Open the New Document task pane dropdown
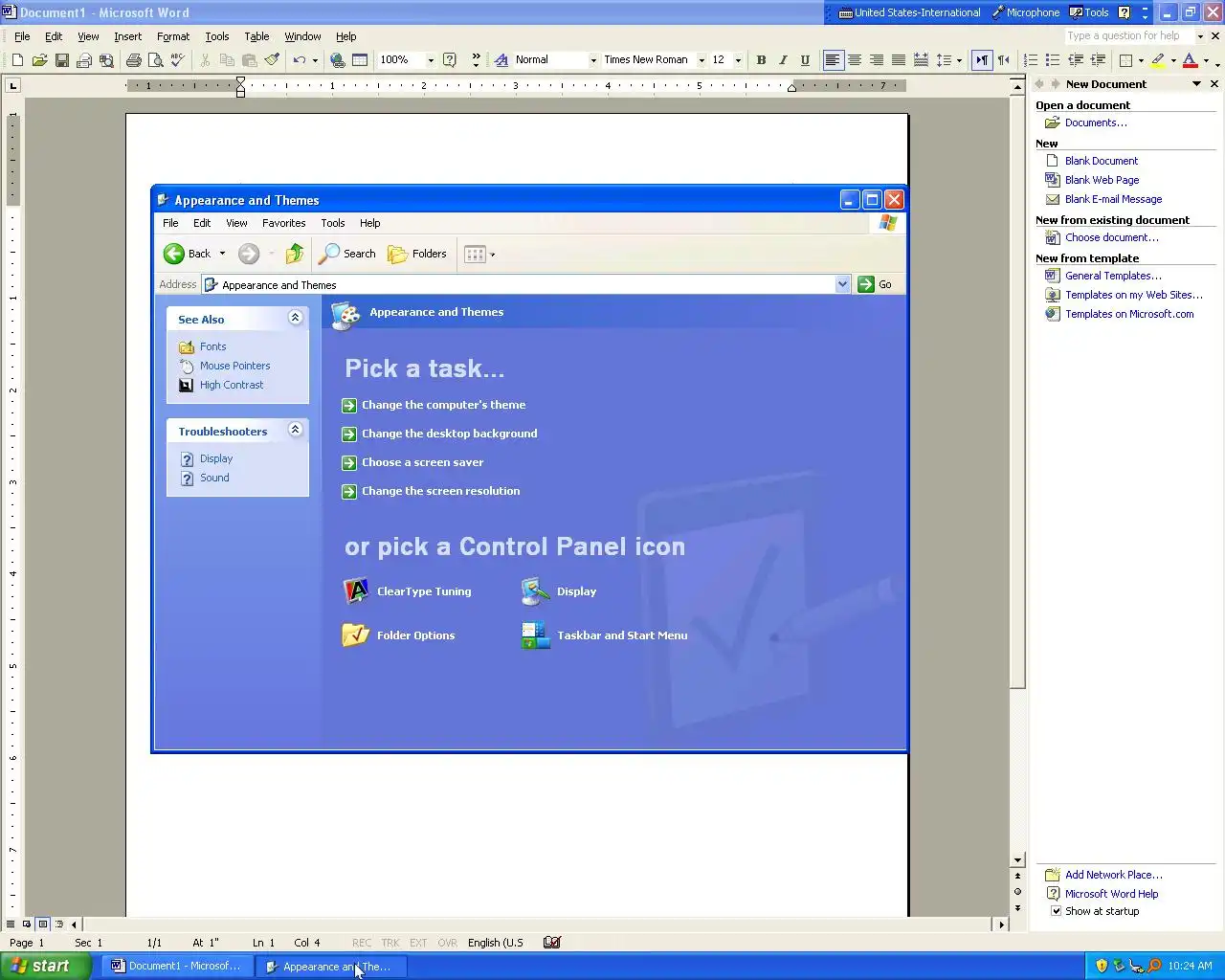Image resolution: width=1225 pixels, height=980 pixels. (x=1196, y=84)
